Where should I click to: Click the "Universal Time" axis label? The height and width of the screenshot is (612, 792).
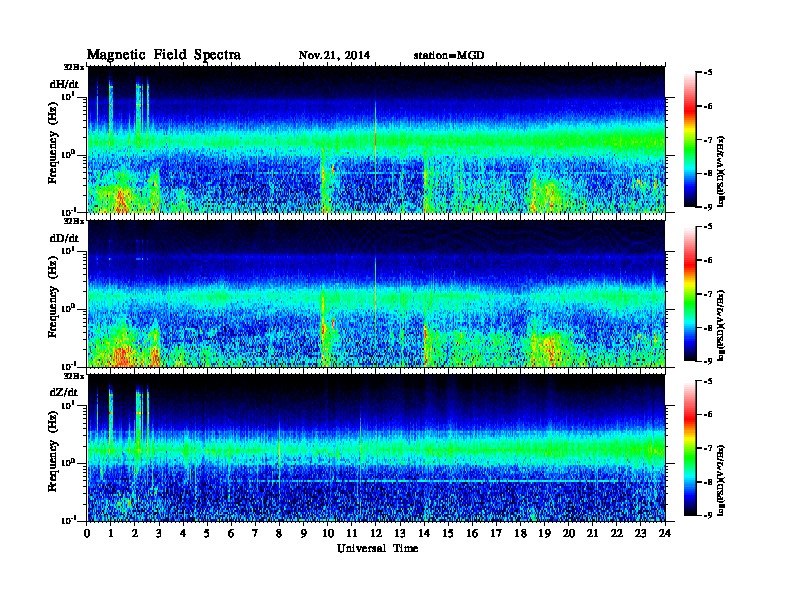click(377, 548)
